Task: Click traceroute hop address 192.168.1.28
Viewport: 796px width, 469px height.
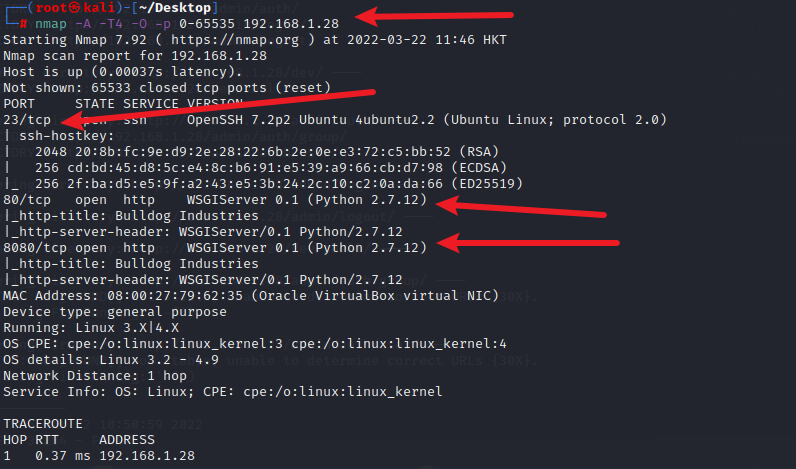Action: point(147,456)
